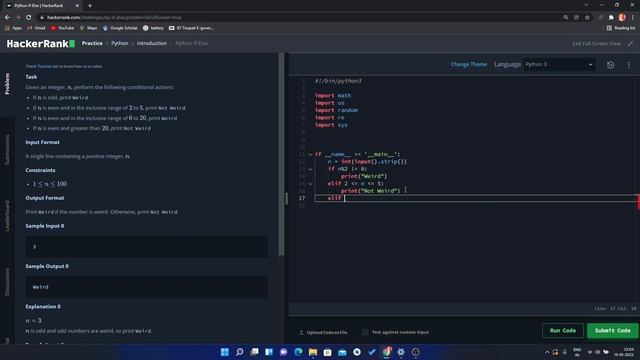
Task: Open a new browser tab with plus
Action: pyautogui.click(x=90, y=6)
